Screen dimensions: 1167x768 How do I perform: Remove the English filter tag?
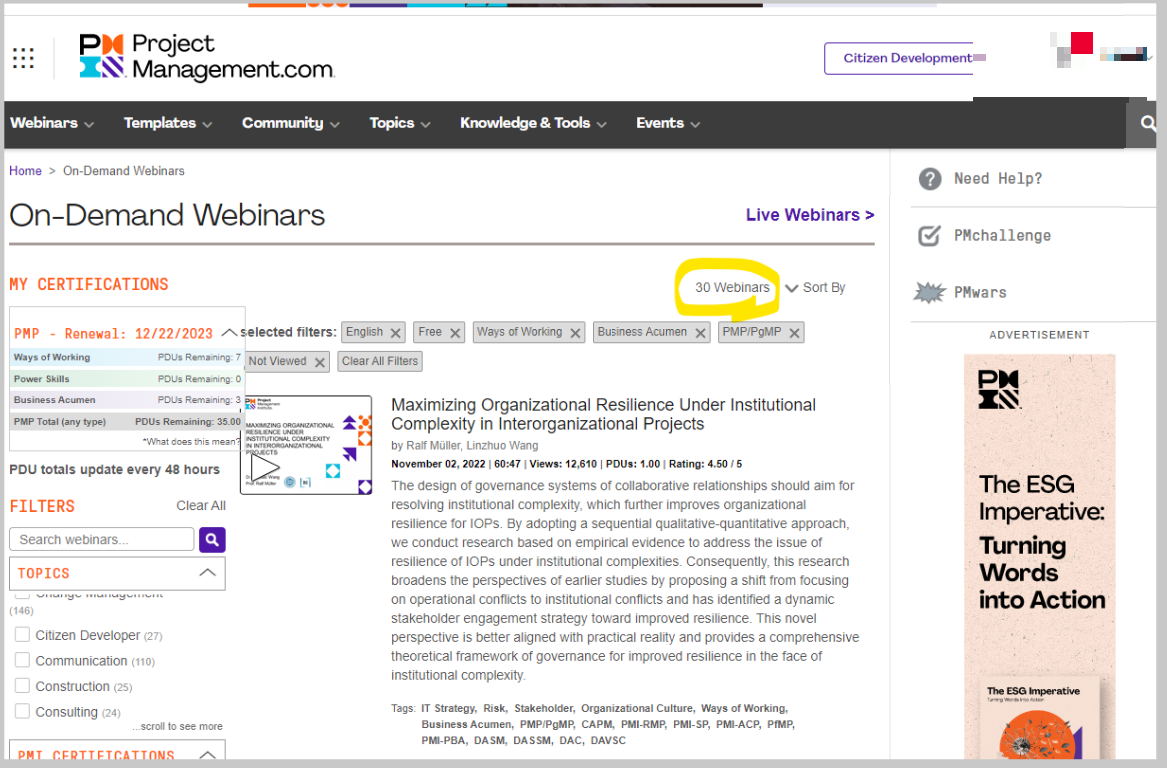(396, 333)
